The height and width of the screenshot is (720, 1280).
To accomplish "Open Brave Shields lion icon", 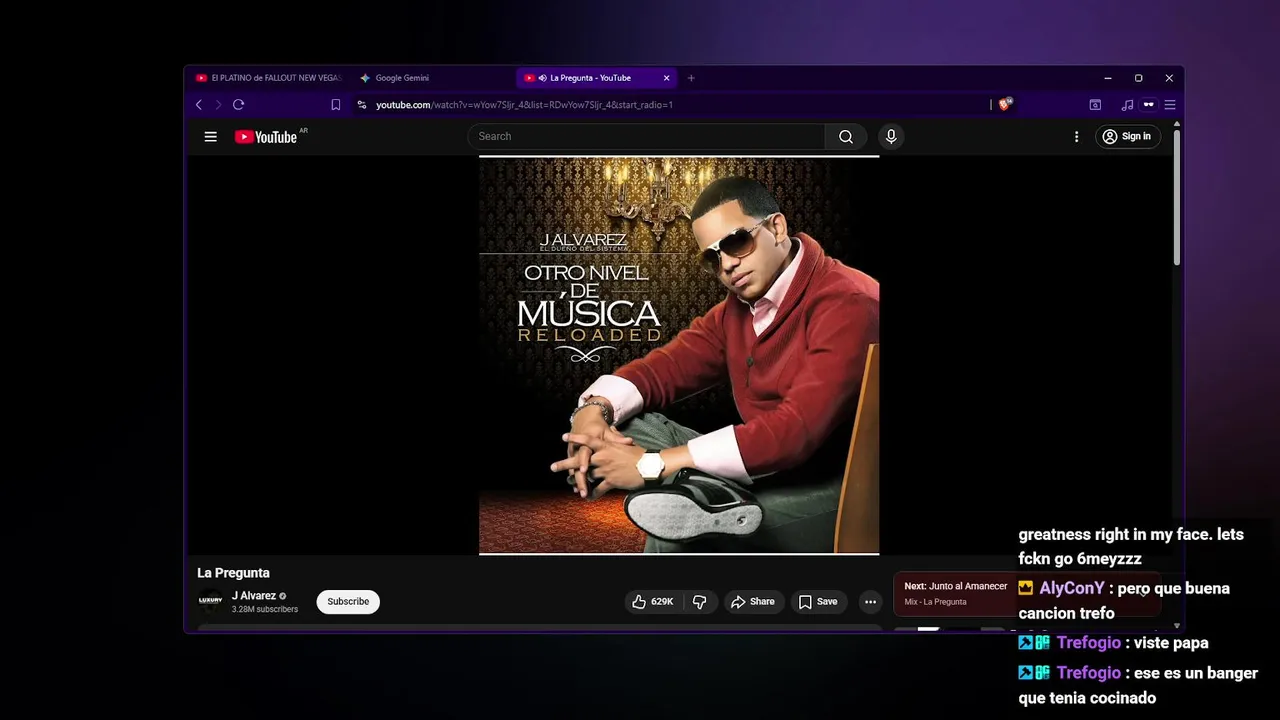I will [1006, 104].
